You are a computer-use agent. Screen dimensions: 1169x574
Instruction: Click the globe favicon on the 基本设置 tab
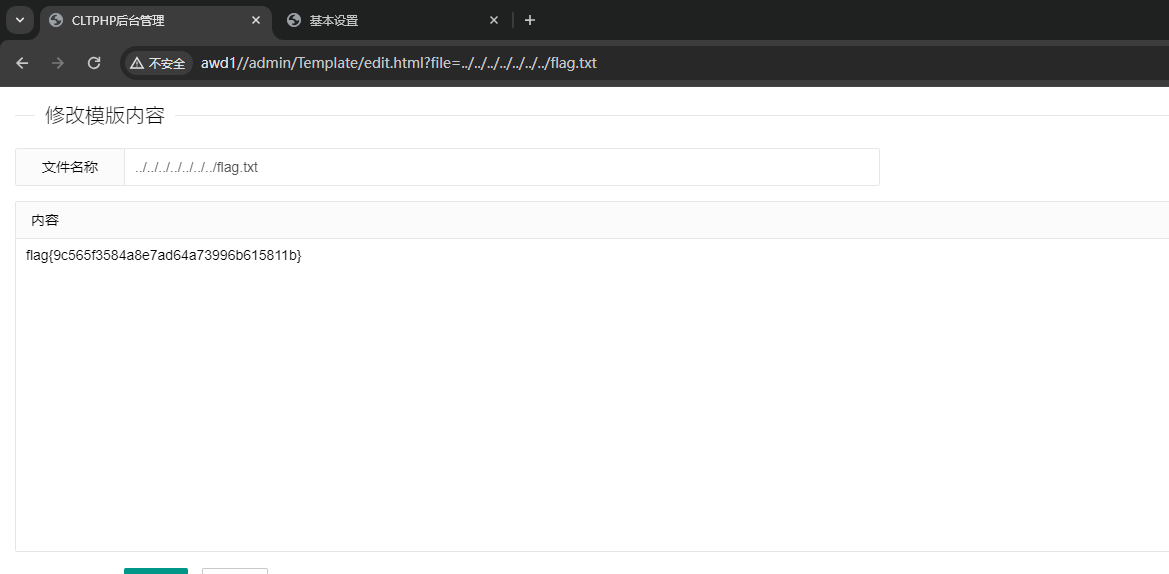pyautogui.click(x=294, y=20)
